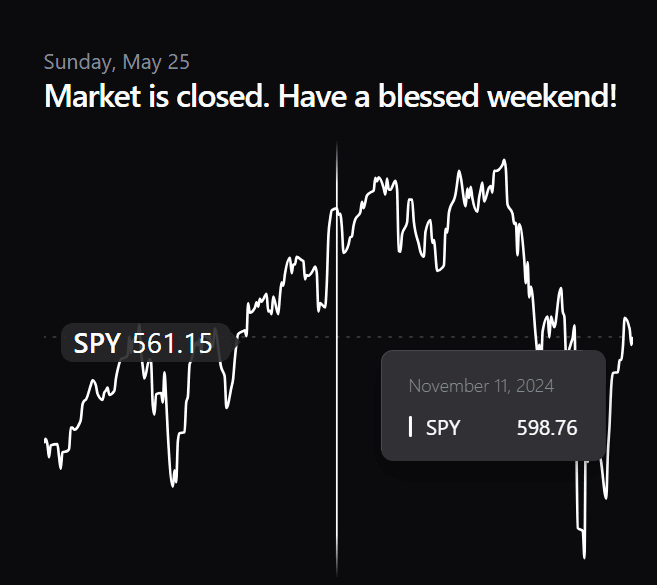This screenshot has width=657, height=585.
Task: Click the Sunday, May 25 date text
Action: pos(116,62)
